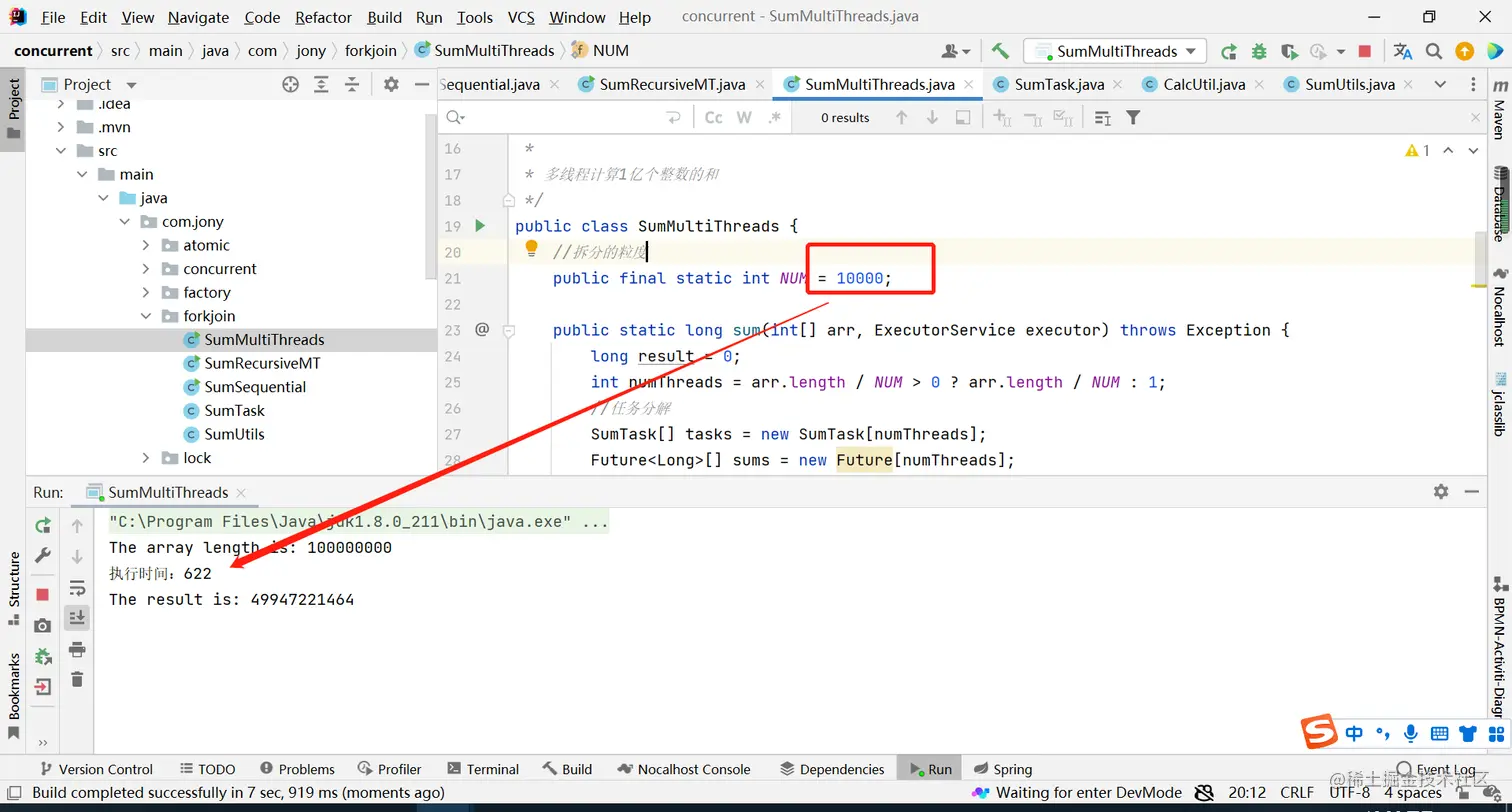Collapse the main folder
The width and height of the screenshot is (1512, 812).
pos(83,174)
